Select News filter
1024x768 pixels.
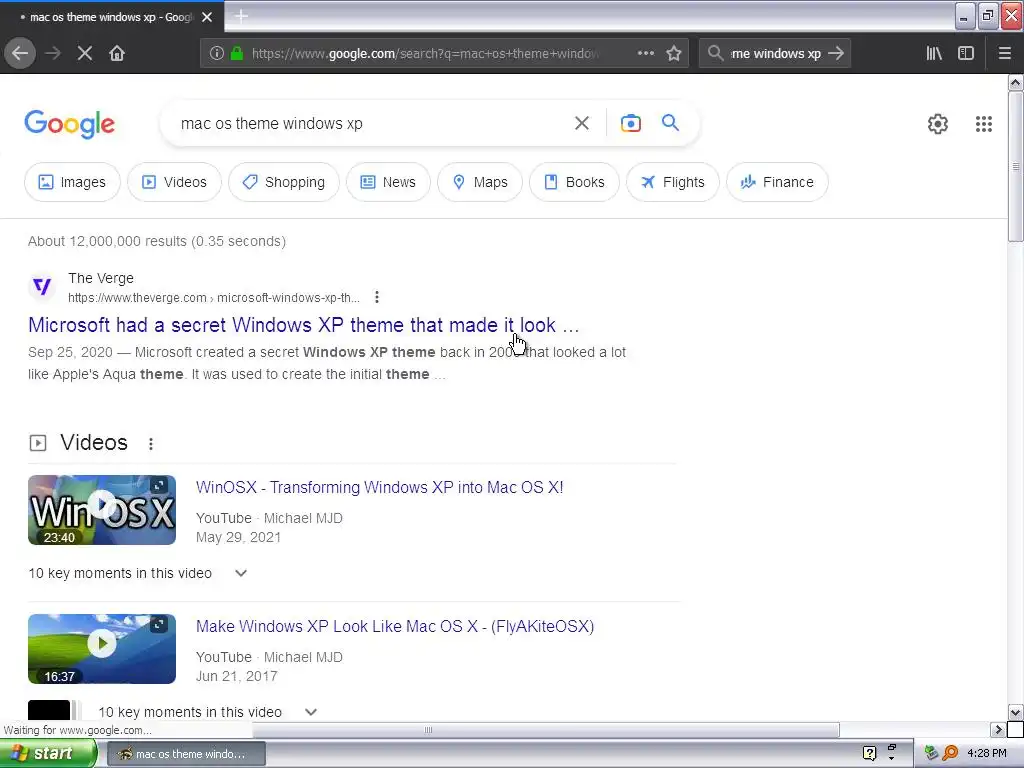click(388, 182)
